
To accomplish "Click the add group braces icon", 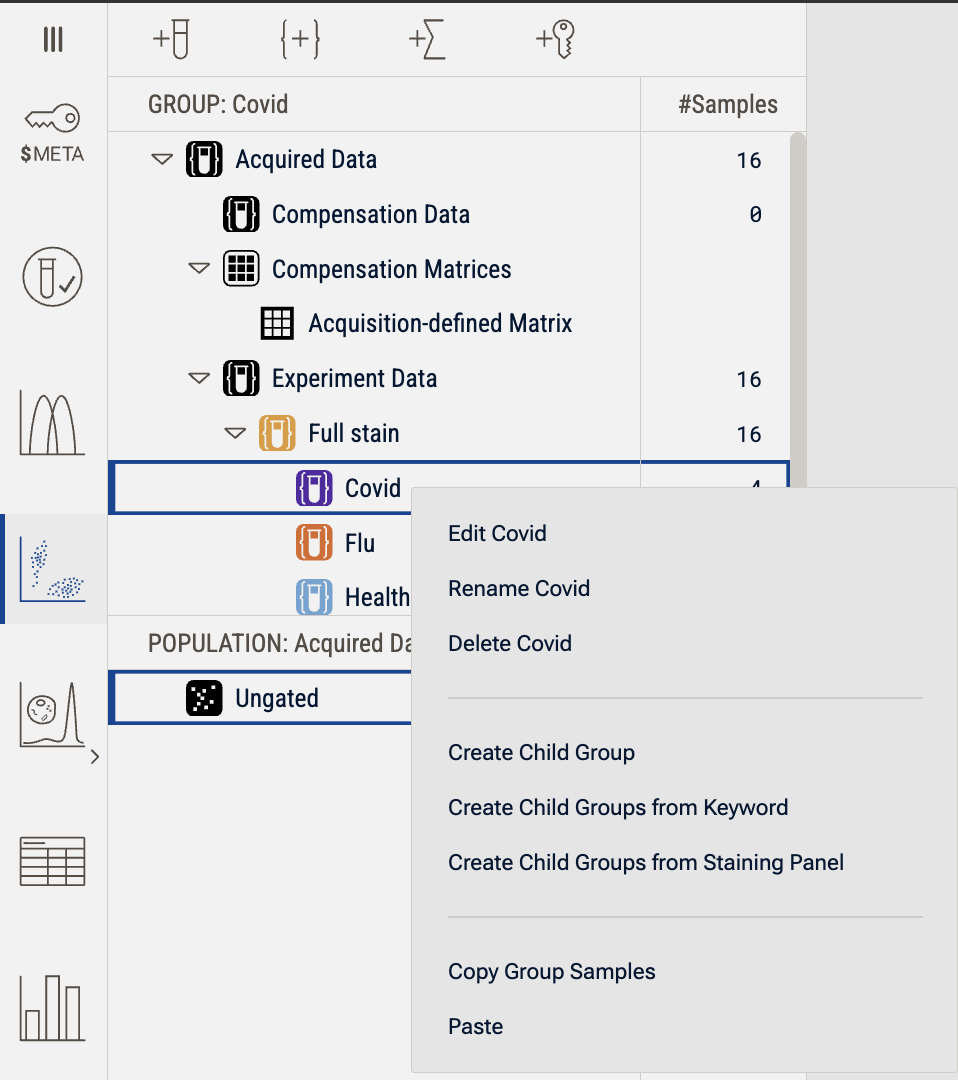I will point(299,40).
